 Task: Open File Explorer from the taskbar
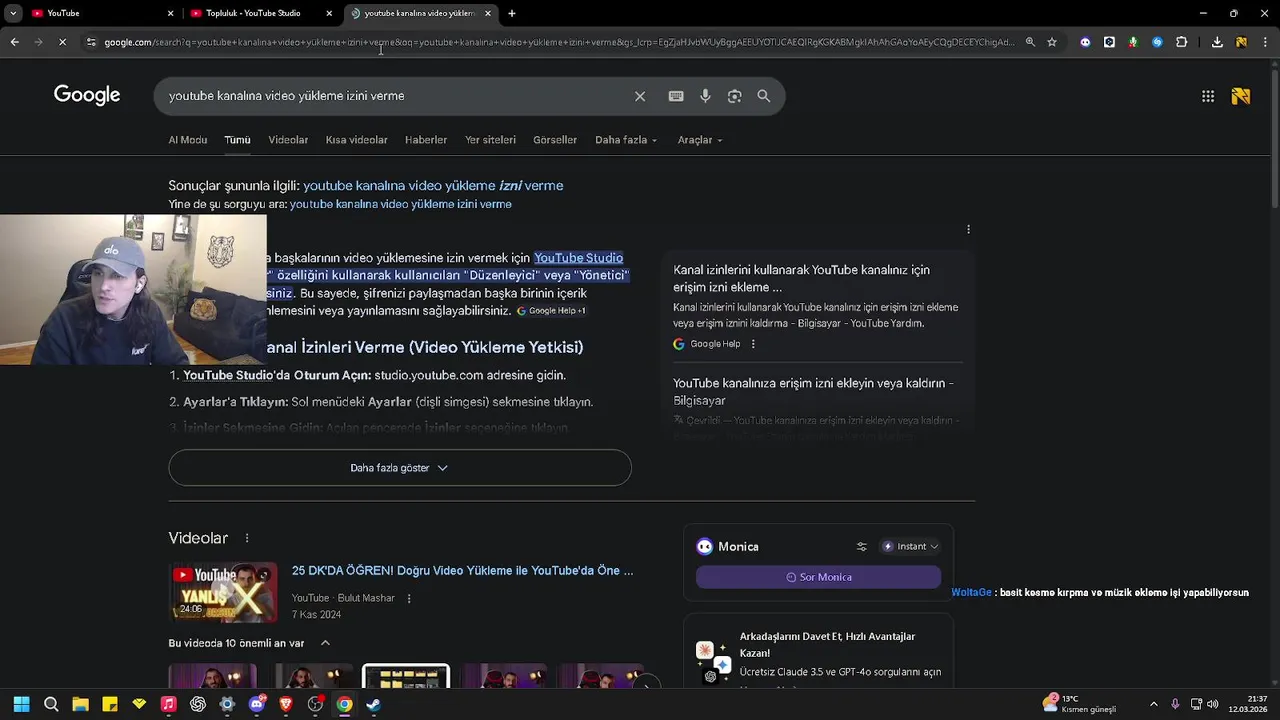coord(81,704)
